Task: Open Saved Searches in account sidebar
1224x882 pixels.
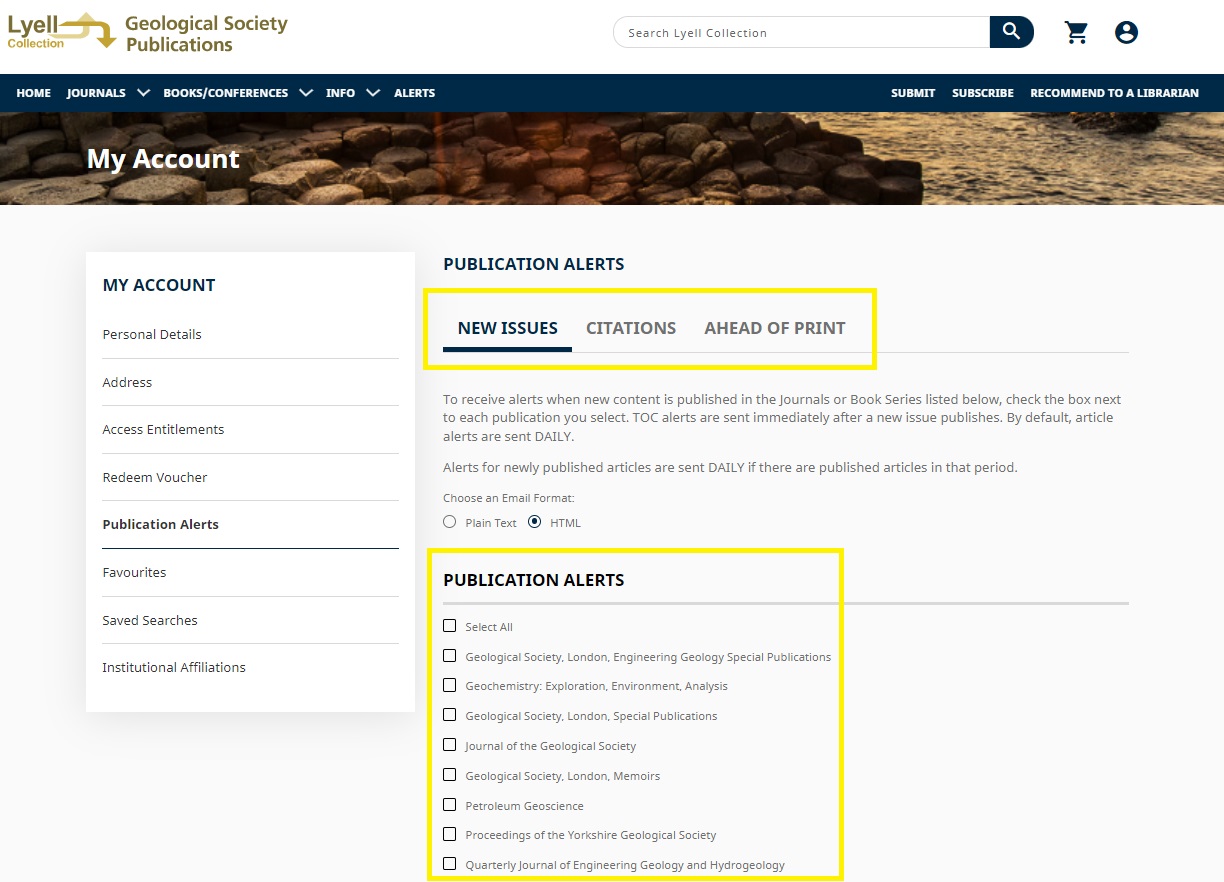Action: (150, 620)
